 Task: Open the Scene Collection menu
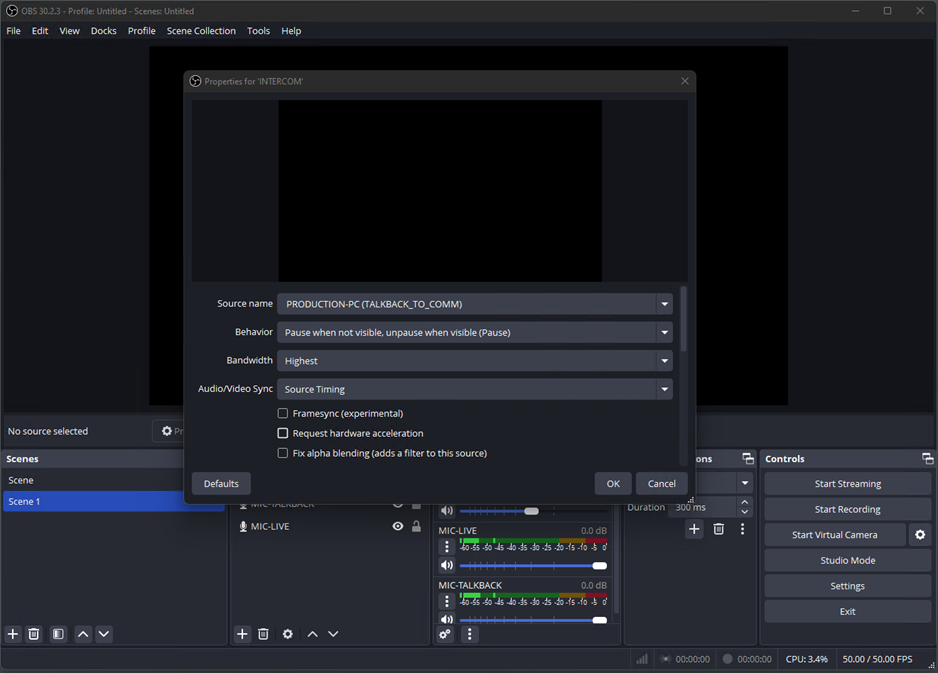click(201, 31)
